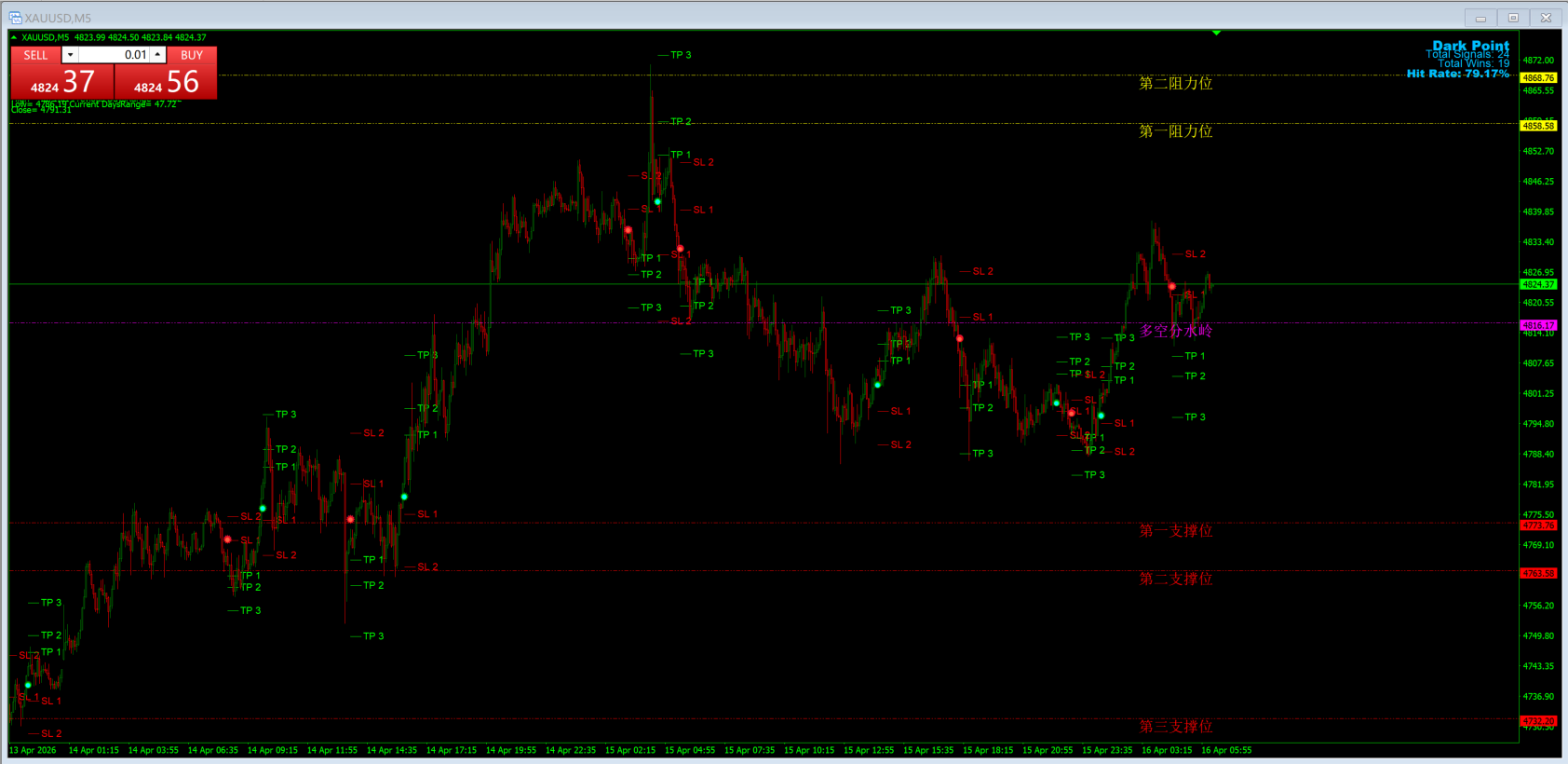Image resolution: width=1568 pixels, height=764 pixels.
Task: Click the 15 Apr 18:15 time axis label
Action: [x=988, y=750]
